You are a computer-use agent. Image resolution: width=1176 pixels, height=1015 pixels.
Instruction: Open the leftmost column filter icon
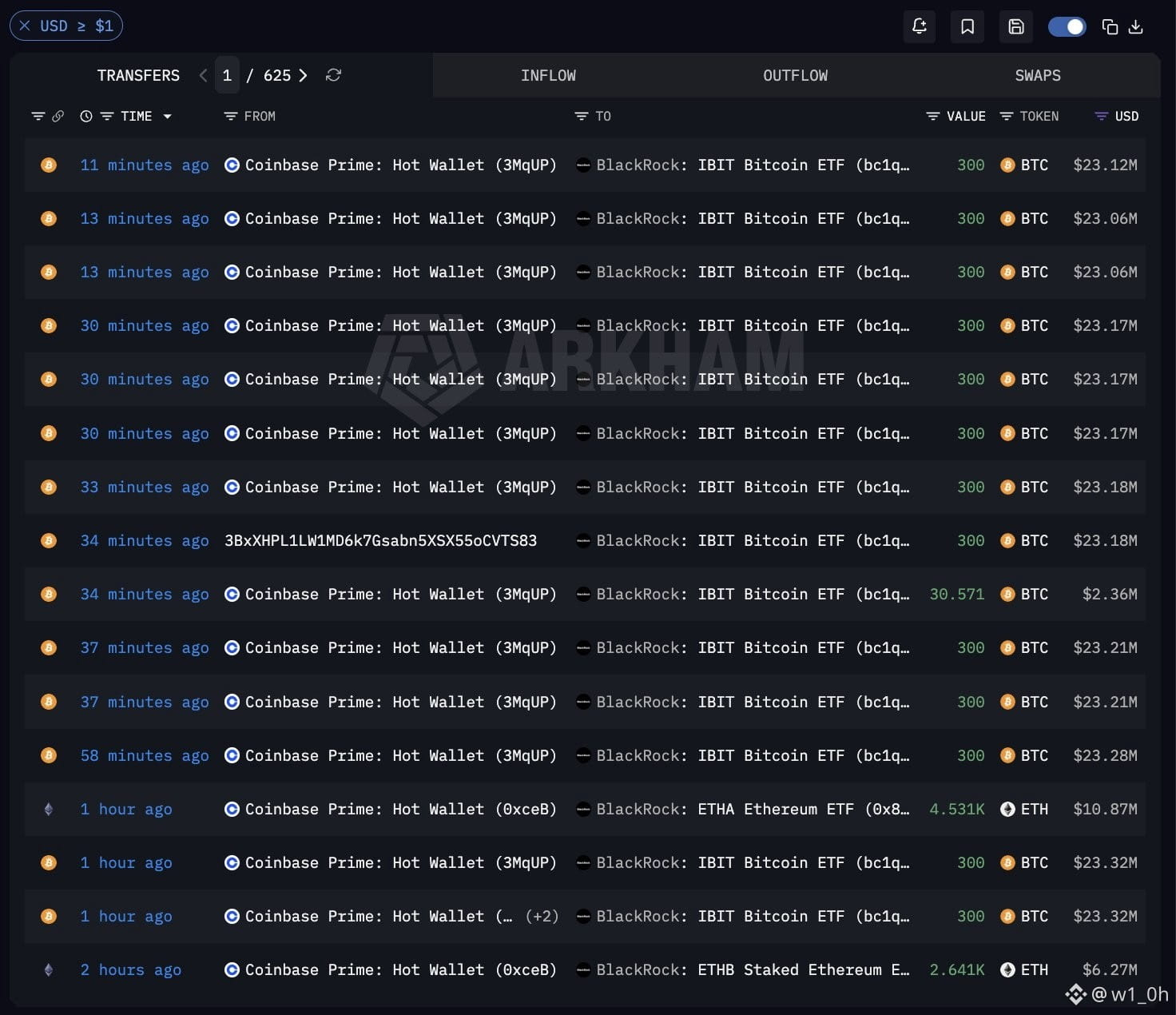point(38,117)
